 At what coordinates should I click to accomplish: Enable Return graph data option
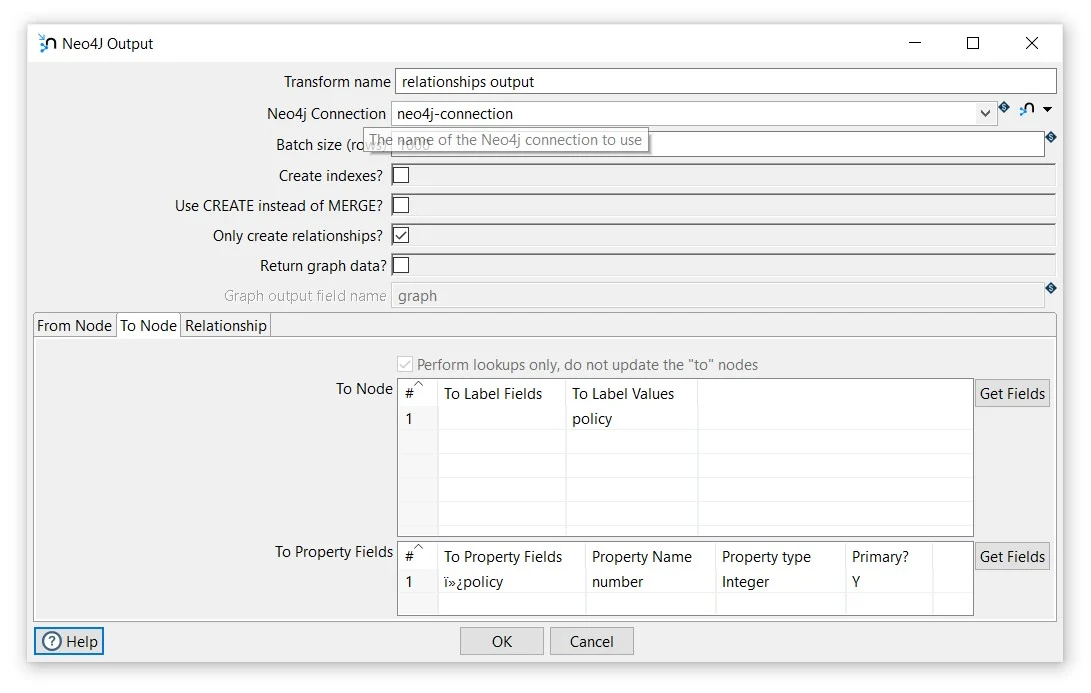point(401,264)
